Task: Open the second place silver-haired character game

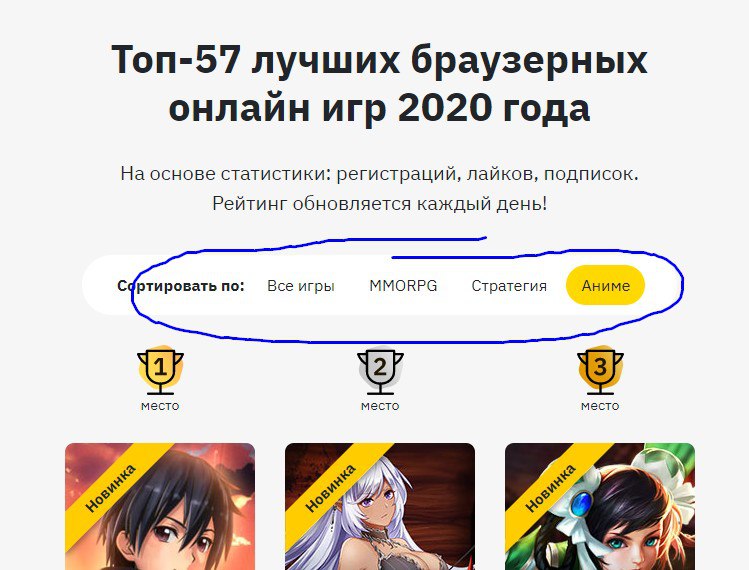Action: click(x=380, y=506)
